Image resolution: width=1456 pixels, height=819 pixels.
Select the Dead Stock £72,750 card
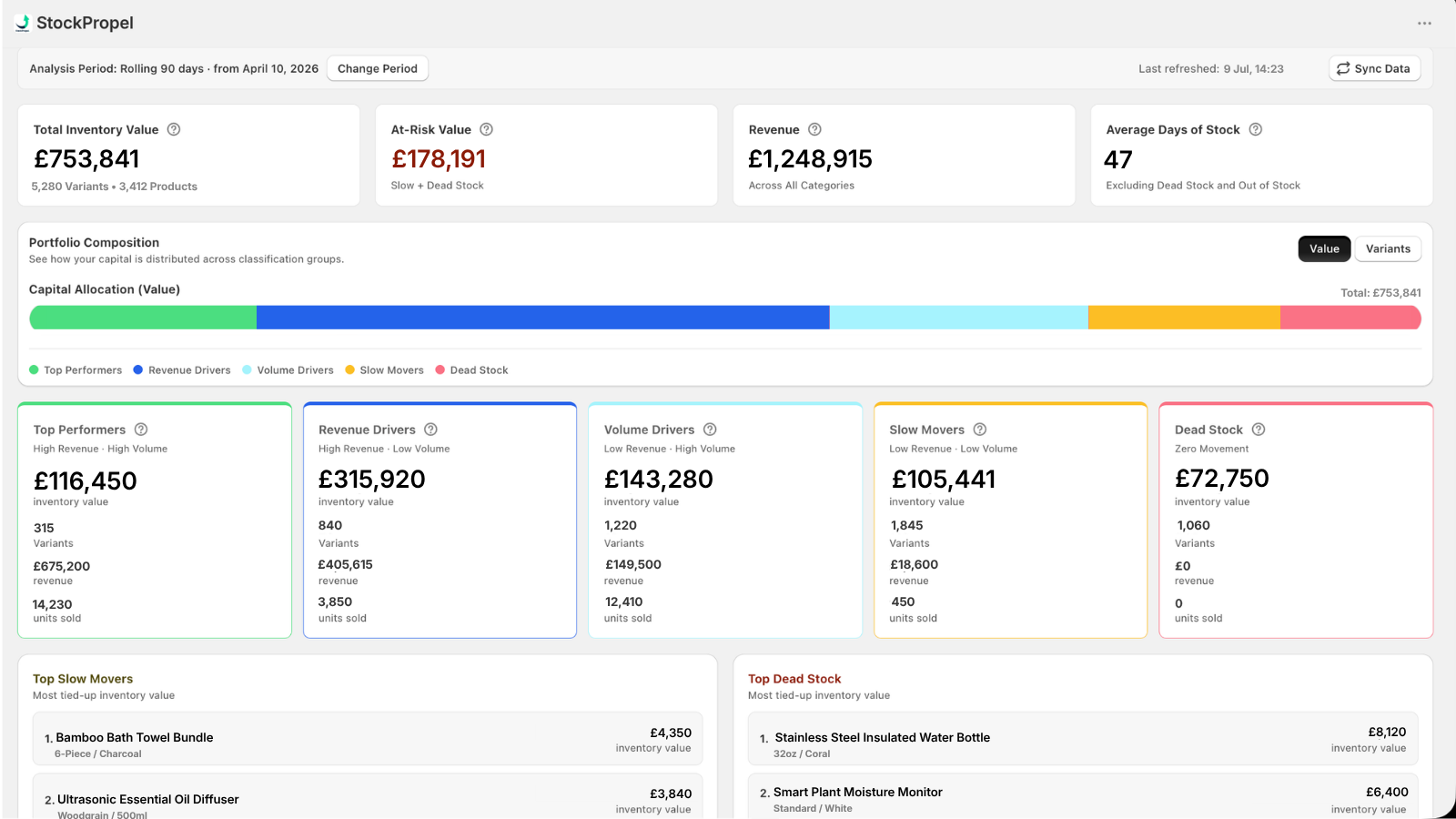click(1296, 521)
